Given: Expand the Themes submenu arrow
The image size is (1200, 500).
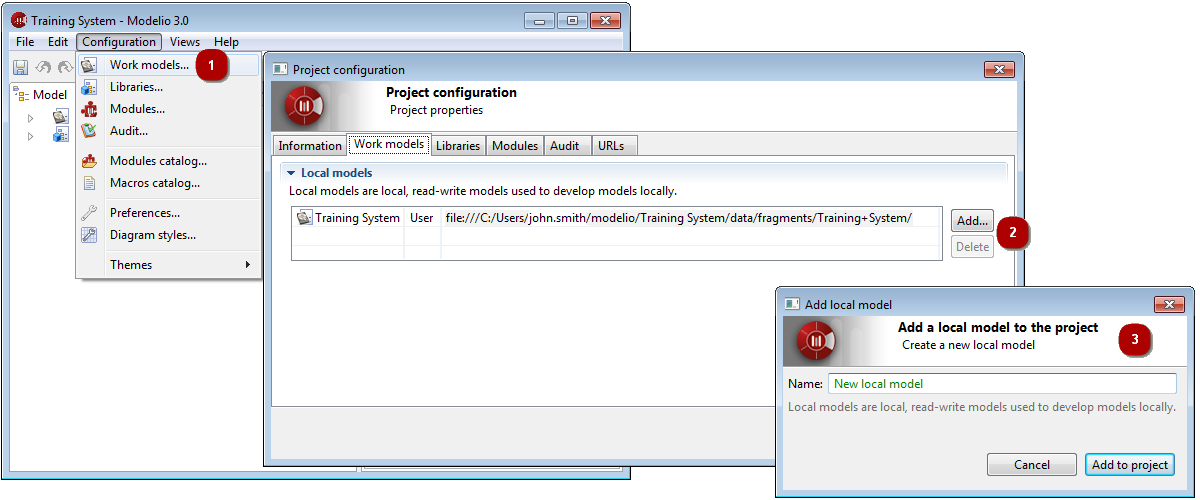Looking at the screenshot, I should [247, 265].
